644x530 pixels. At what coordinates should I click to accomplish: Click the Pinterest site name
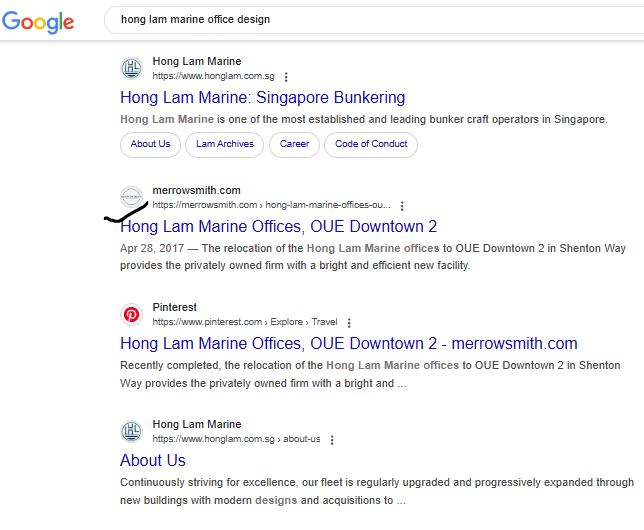tap(175, 307)
